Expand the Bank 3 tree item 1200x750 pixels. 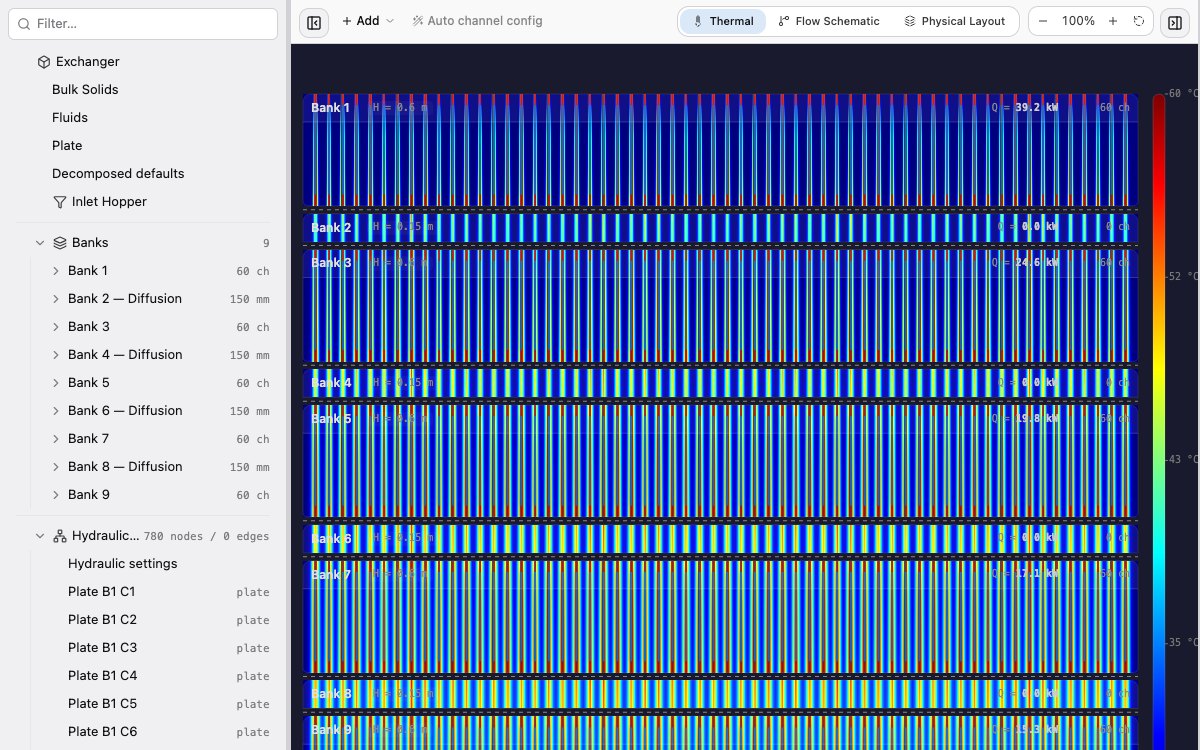pos(56,327)
